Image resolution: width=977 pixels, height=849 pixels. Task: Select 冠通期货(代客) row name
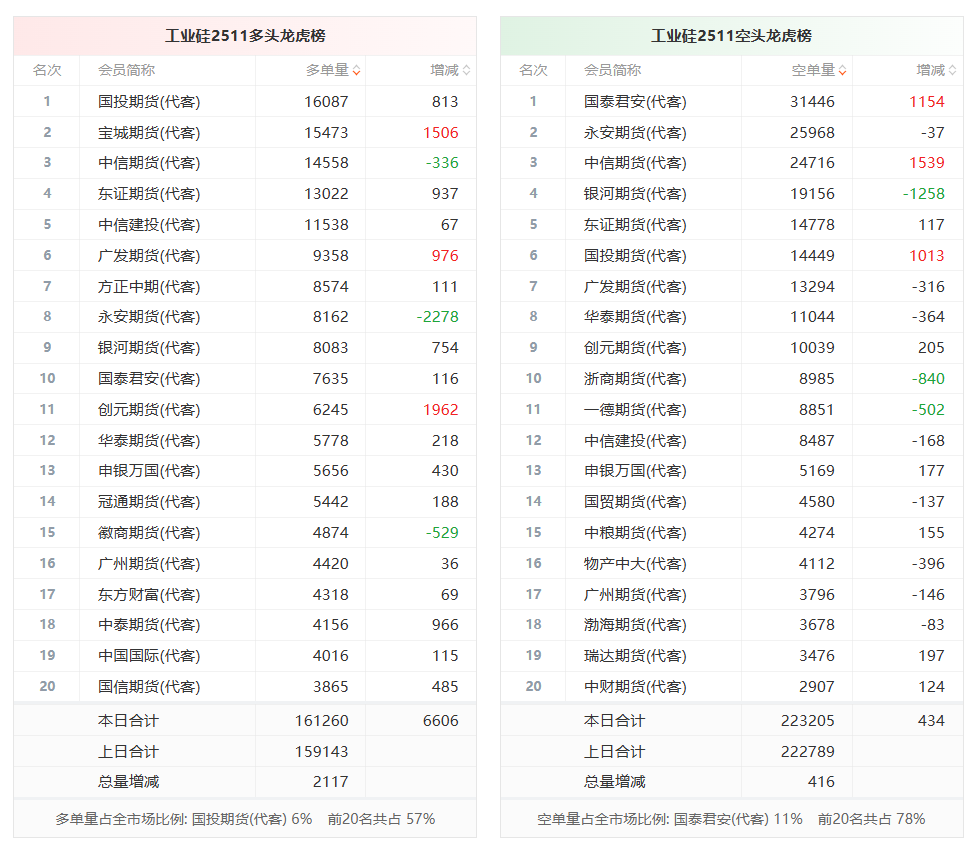149,501
